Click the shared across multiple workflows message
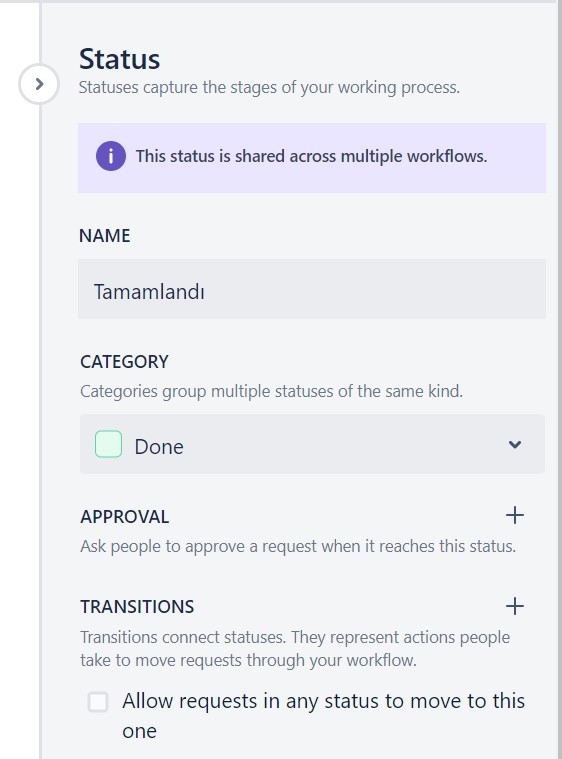 click(311, 156)
